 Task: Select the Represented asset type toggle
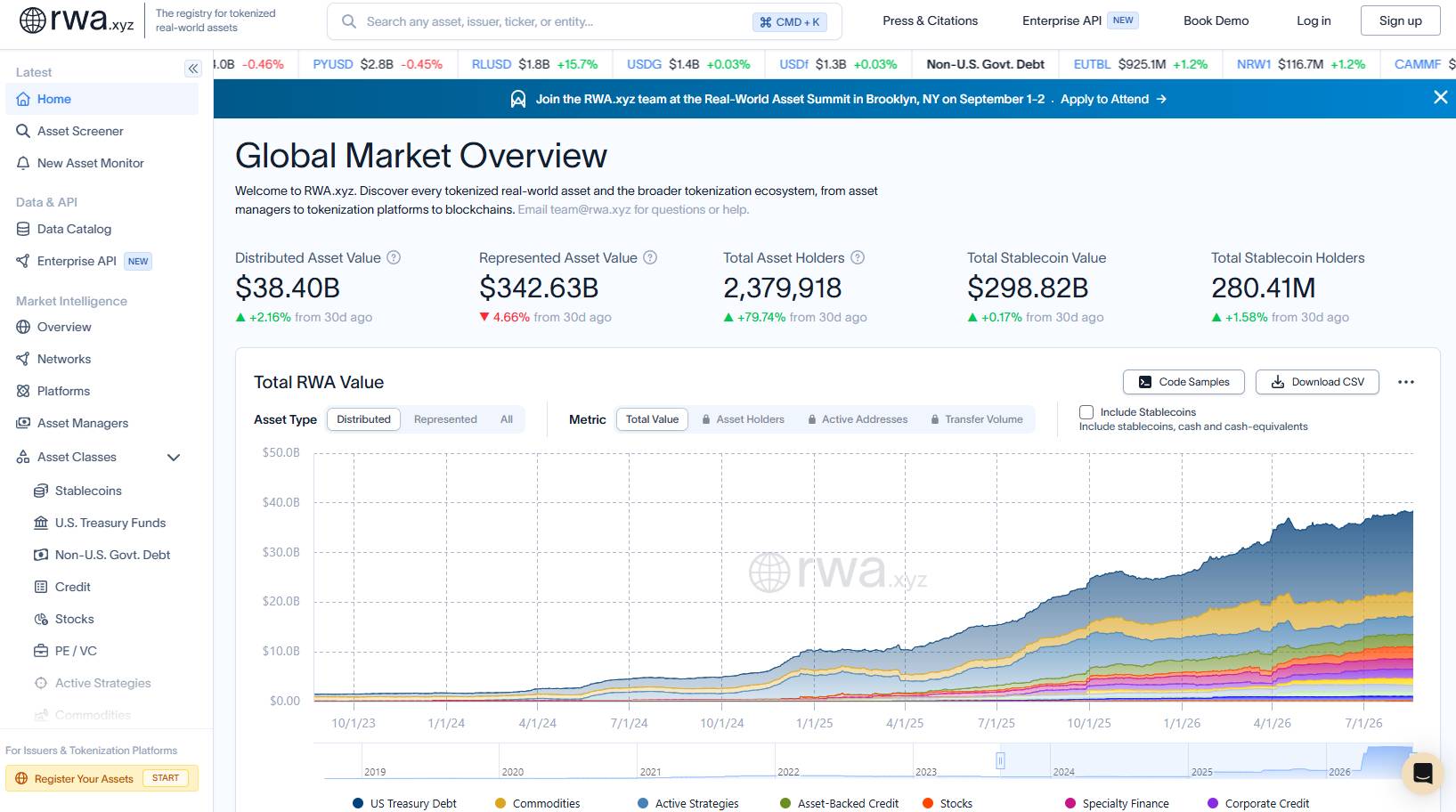[445, 419]
